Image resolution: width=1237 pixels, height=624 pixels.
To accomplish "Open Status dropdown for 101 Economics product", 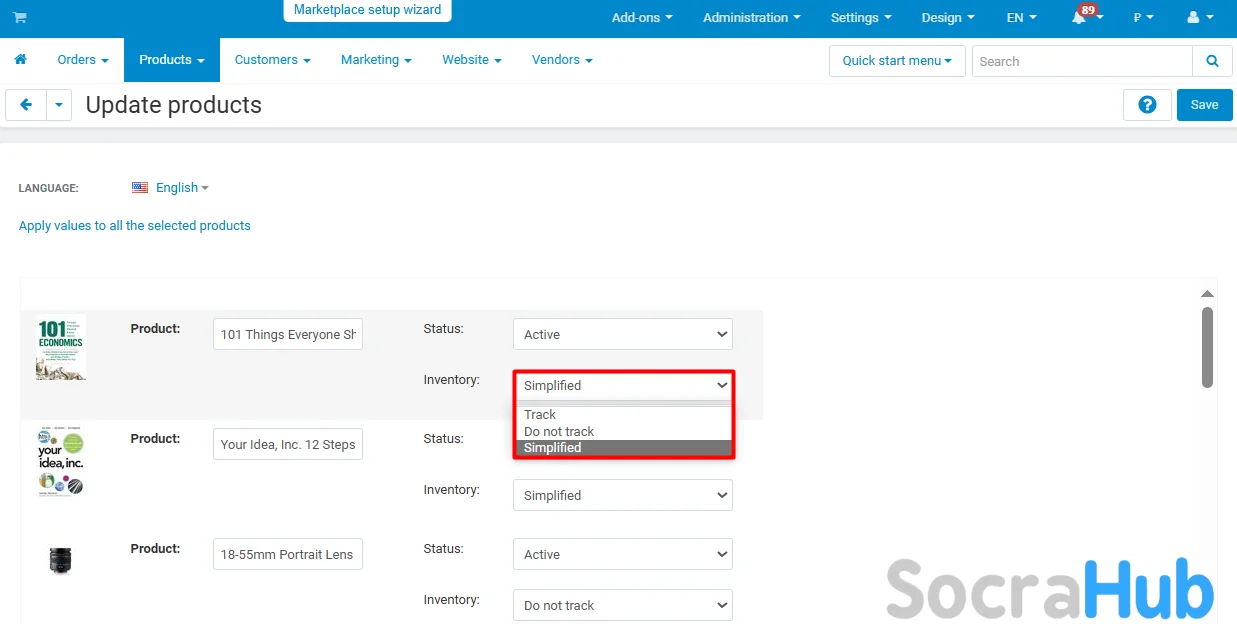I will pyautogui.click(x=622, y=334).
